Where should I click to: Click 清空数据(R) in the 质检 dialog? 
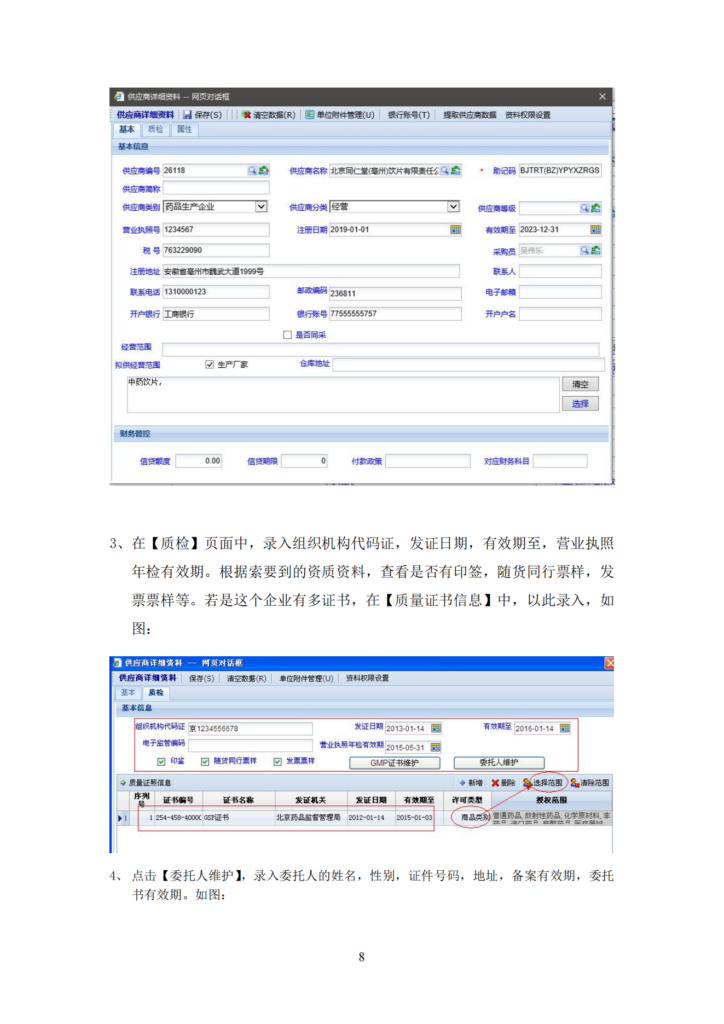point(247,679)
